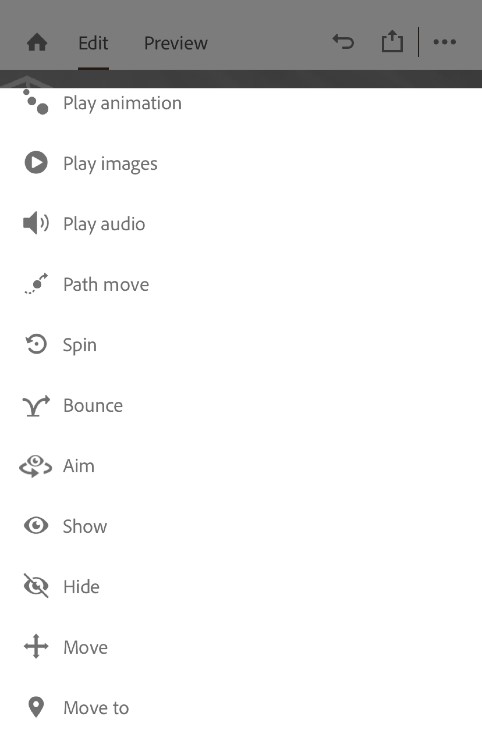
Task: Choose the Bounce arrow icon
Action: click(x=36, y=405)
